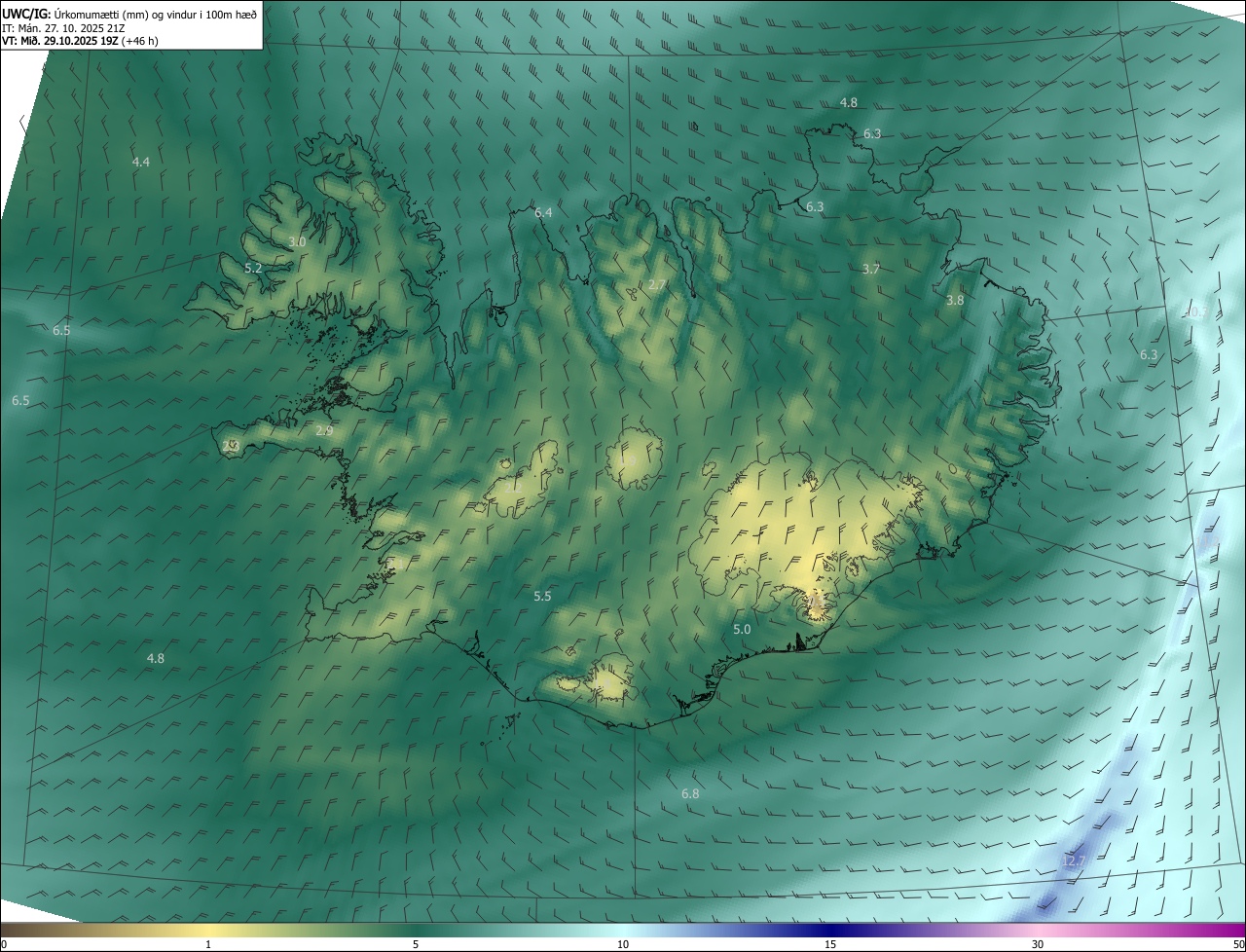Click the 5.0 value label
Screen dimensions: 1246x952
click(742, 629)
